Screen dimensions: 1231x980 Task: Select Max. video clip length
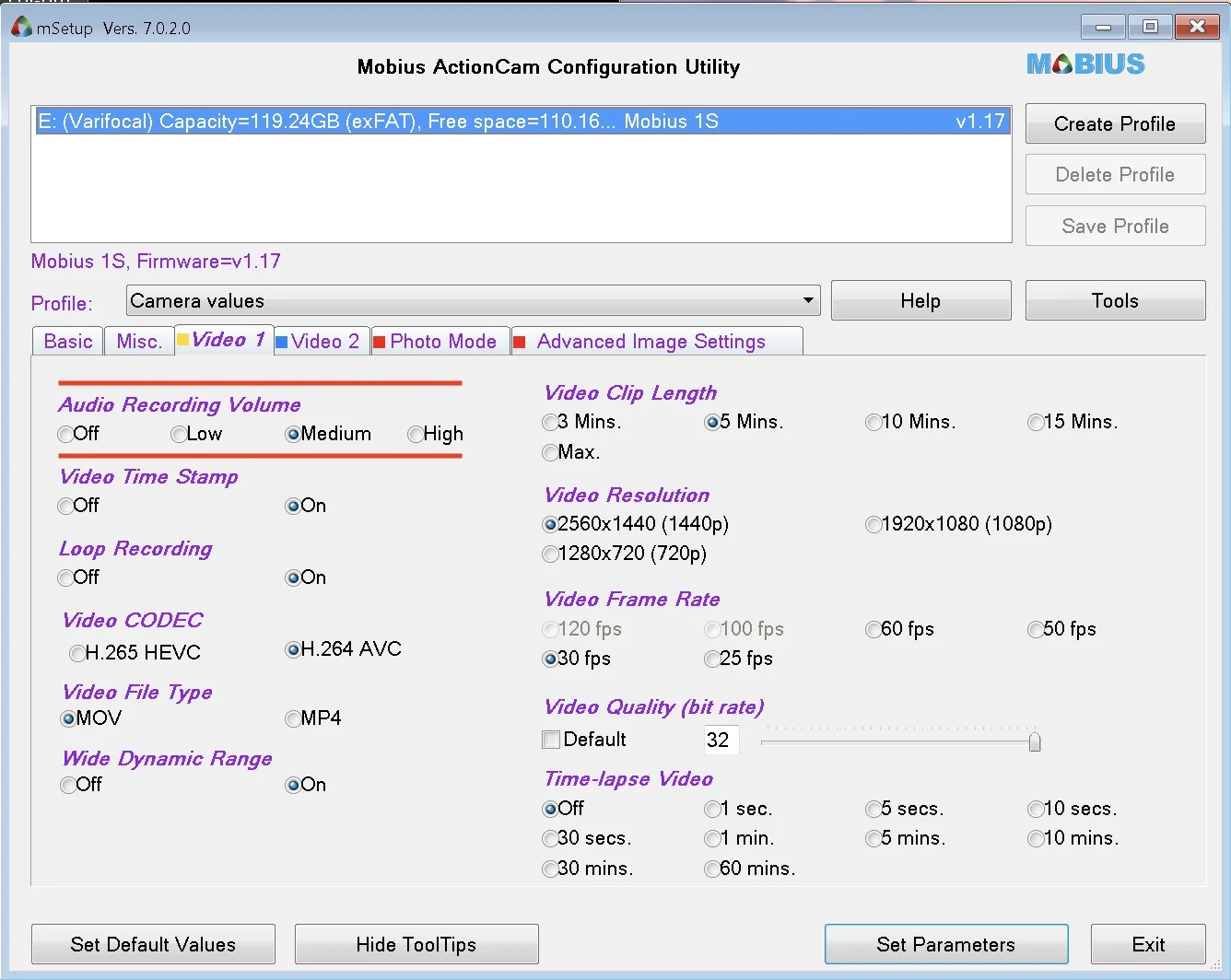(550, 452)
